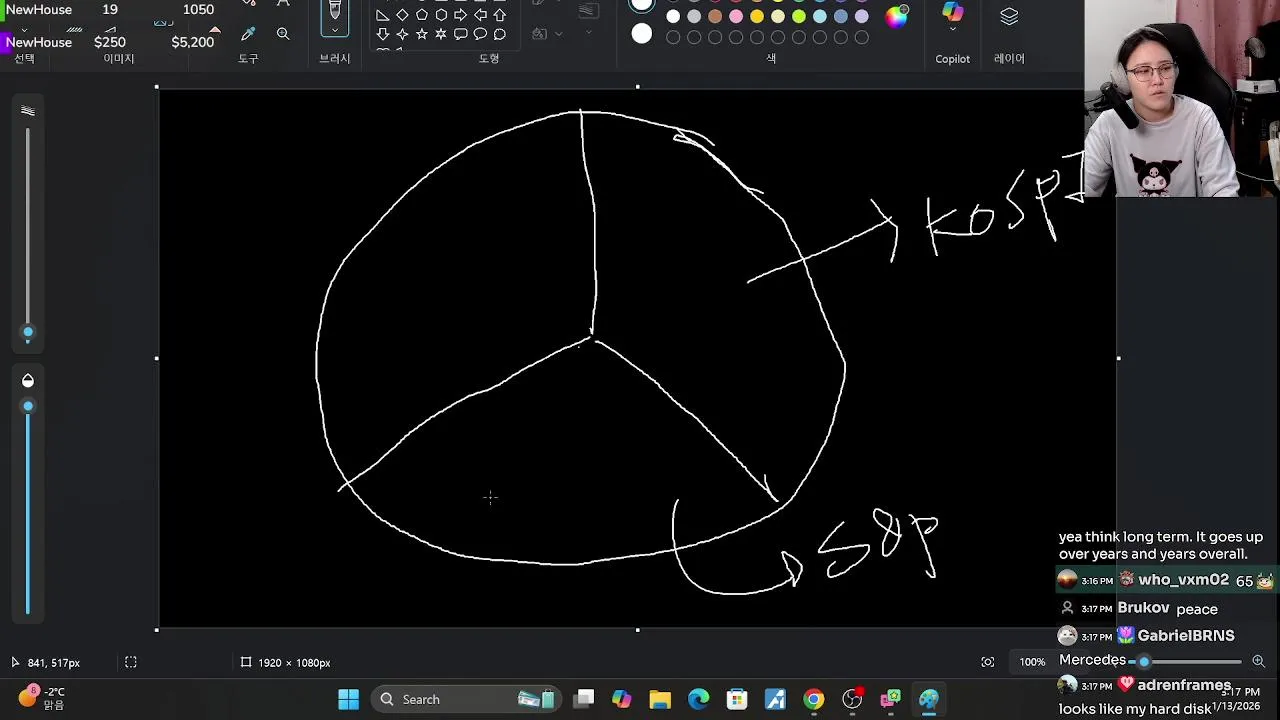
Task: Open Microsoft Edge from the taskbar
Action: pyautogui.click(x=698, y=699)
